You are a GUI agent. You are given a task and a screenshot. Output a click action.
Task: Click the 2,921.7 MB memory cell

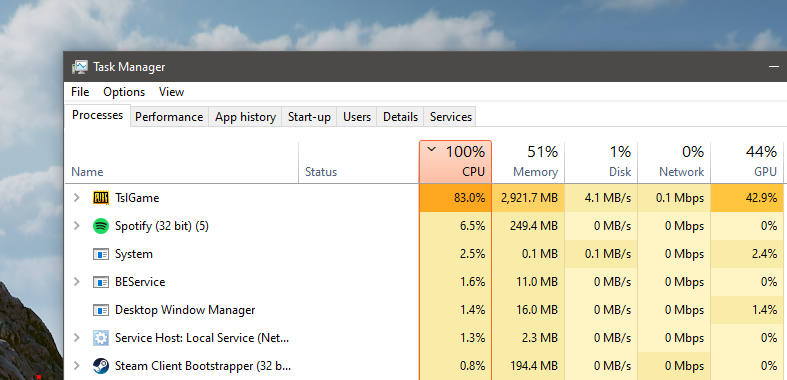coord(528,198)
